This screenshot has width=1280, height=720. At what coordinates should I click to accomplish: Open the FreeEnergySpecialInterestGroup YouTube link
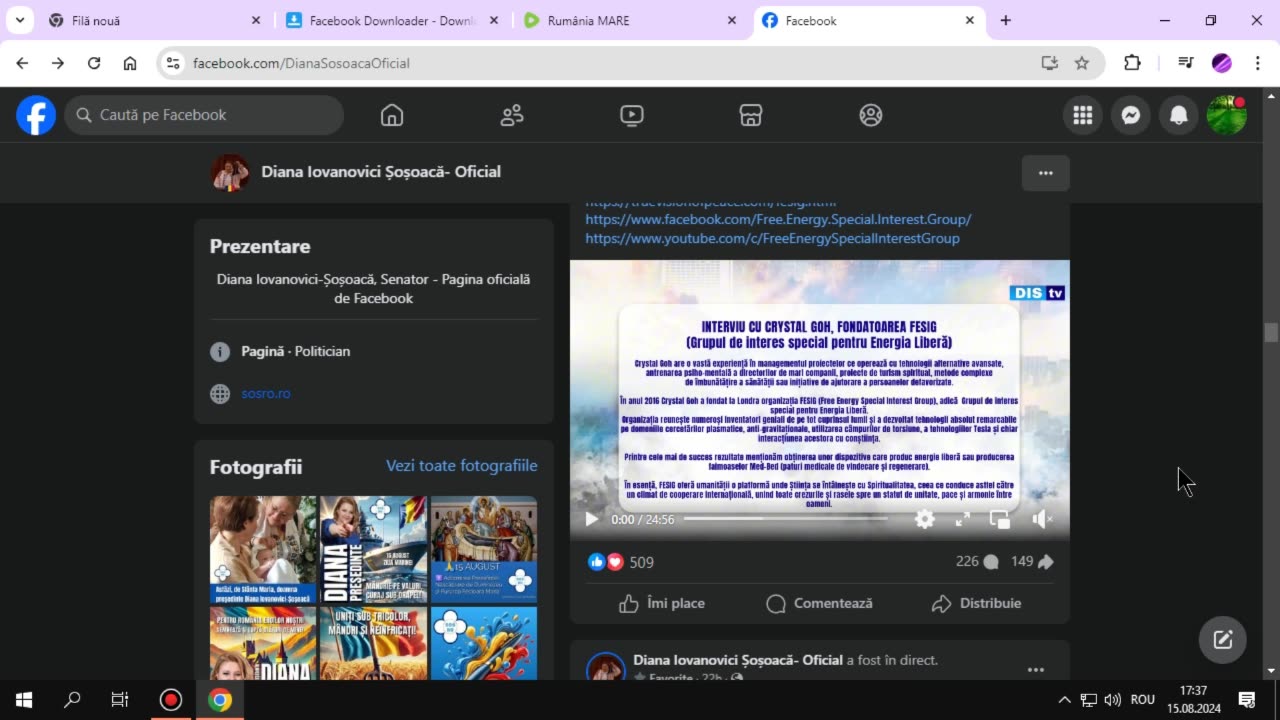tap(772, 239)
